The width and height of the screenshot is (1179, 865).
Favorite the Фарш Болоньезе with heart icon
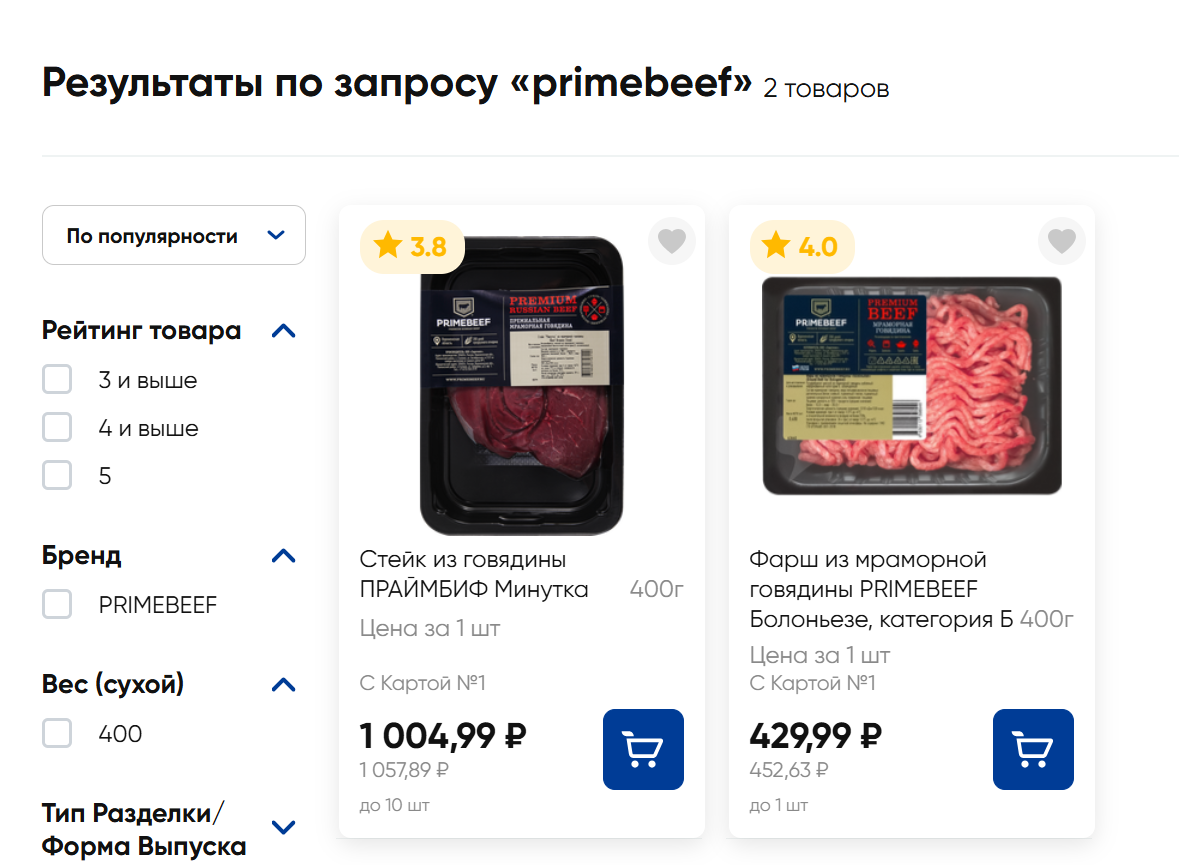pyautogui.click(x=1061, y=241)
